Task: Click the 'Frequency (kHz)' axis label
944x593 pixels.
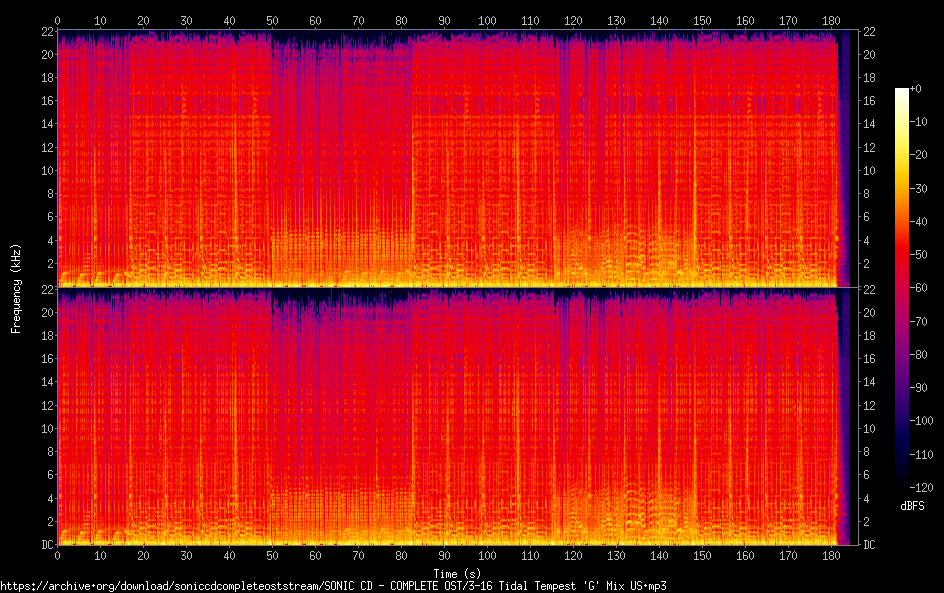Action: click(16, 288)
